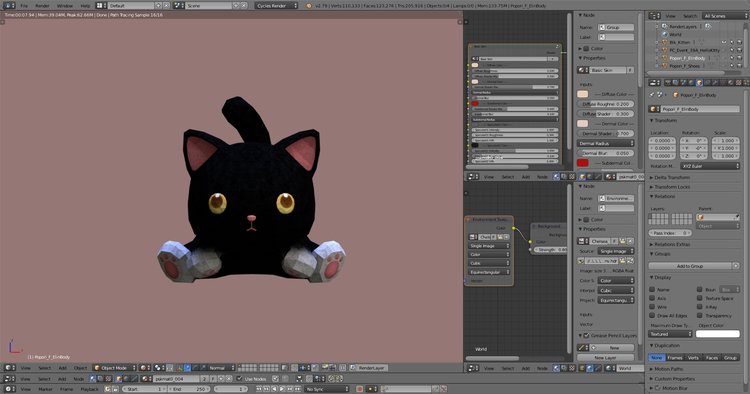Click the properties editor type icon
Viewport: 750px width, 394px height.
click(654, 83)
